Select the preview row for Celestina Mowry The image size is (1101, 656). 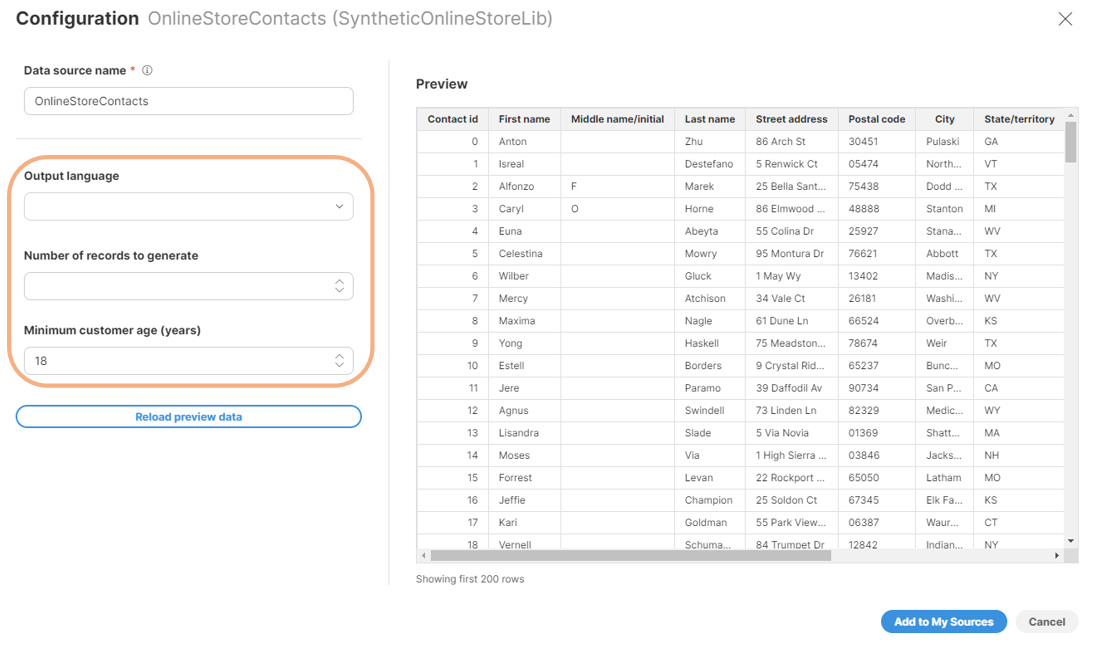tap(700, 253)
